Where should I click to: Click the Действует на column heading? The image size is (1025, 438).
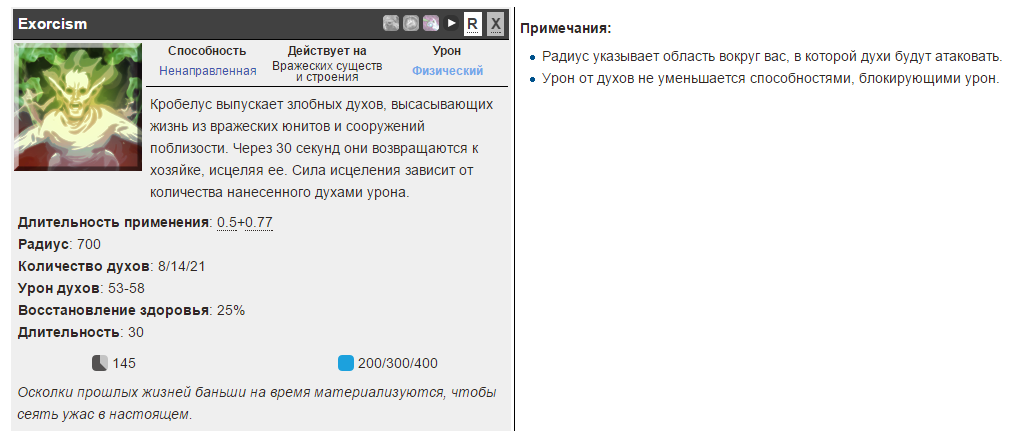[x=327, y=51]
